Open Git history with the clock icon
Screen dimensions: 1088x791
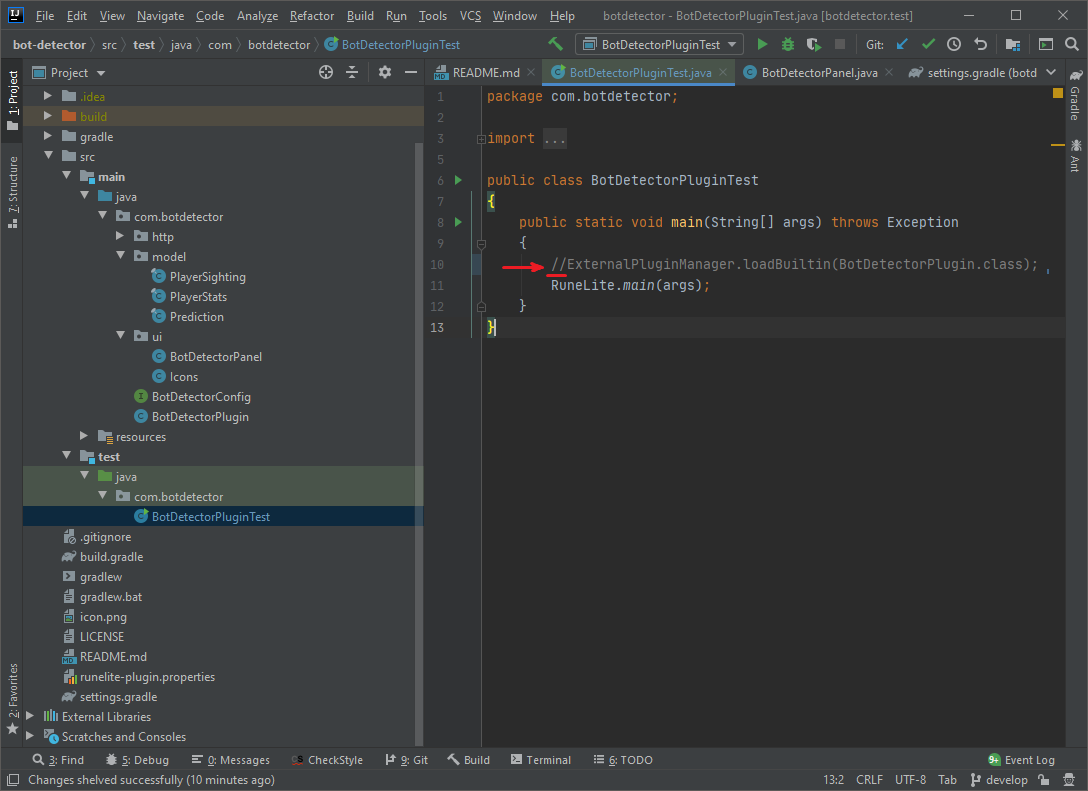954,45
